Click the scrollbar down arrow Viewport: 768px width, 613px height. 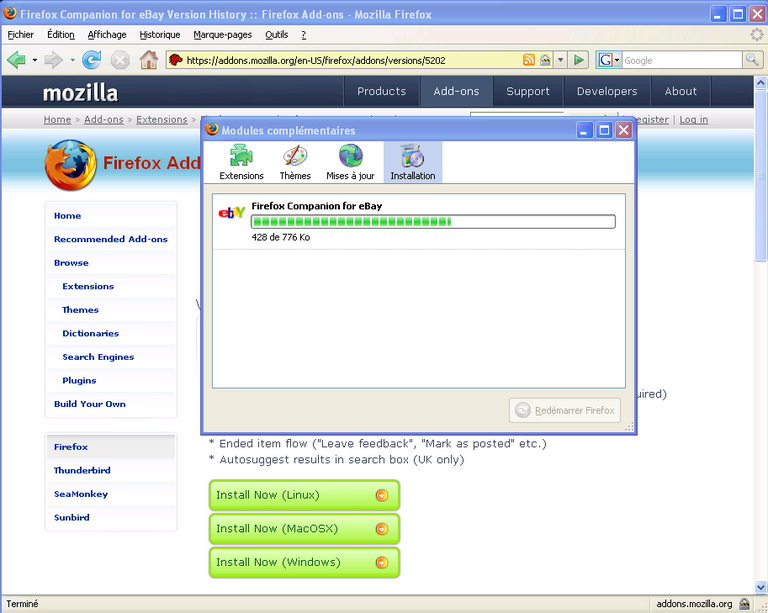[x=761, y=587]
